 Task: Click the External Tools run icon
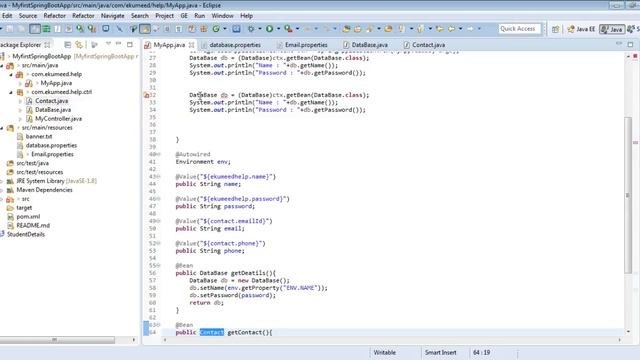coord(288,29)
